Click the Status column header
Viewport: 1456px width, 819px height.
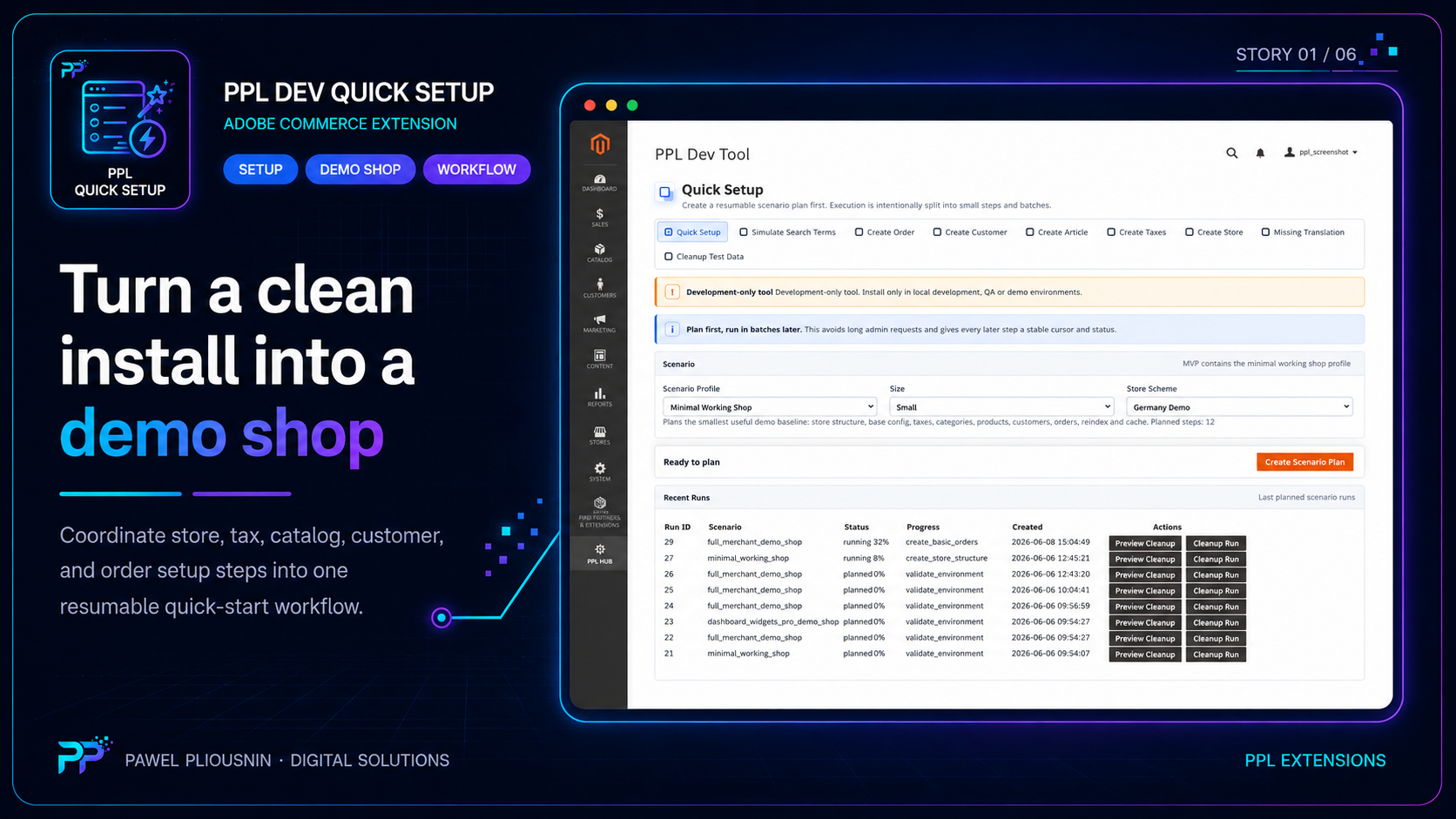(856, 527)
